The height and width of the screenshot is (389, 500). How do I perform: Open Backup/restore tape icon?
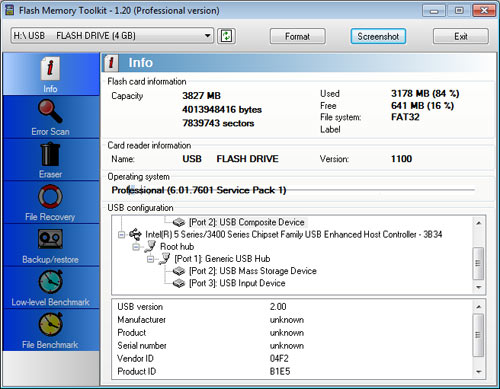50,239
